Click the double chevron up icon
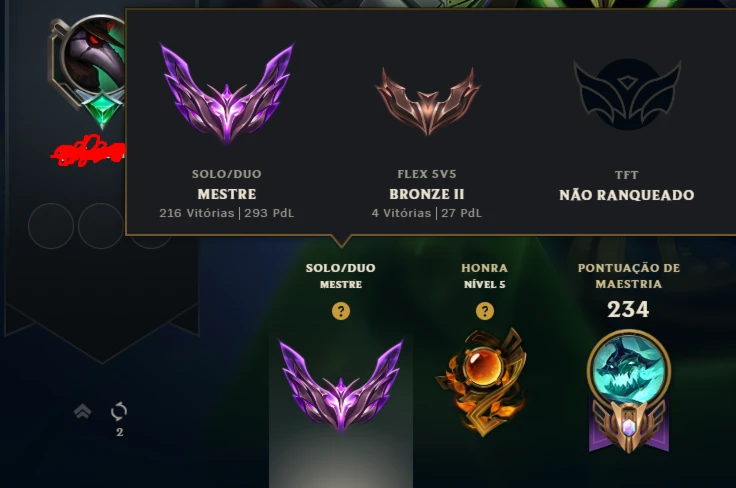Screen dimensions: 736x488 [83, 411]
